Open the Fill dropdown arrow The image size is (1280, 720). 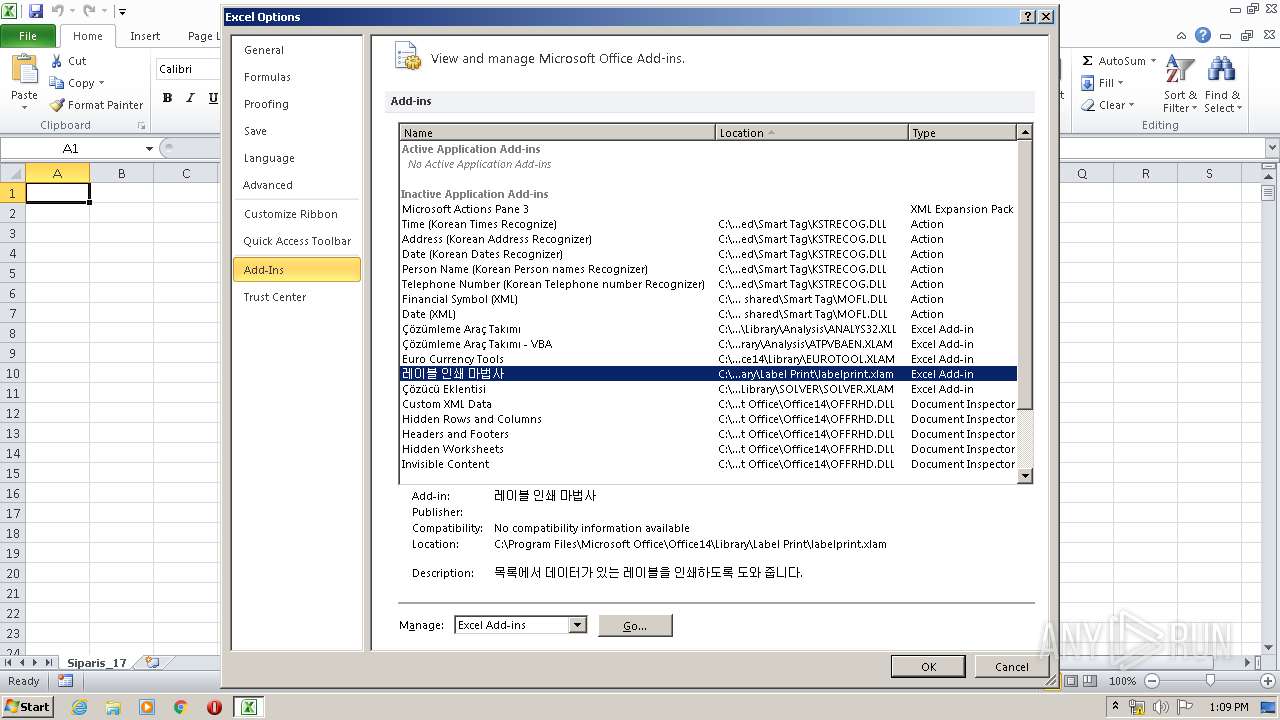[1120, 83]
